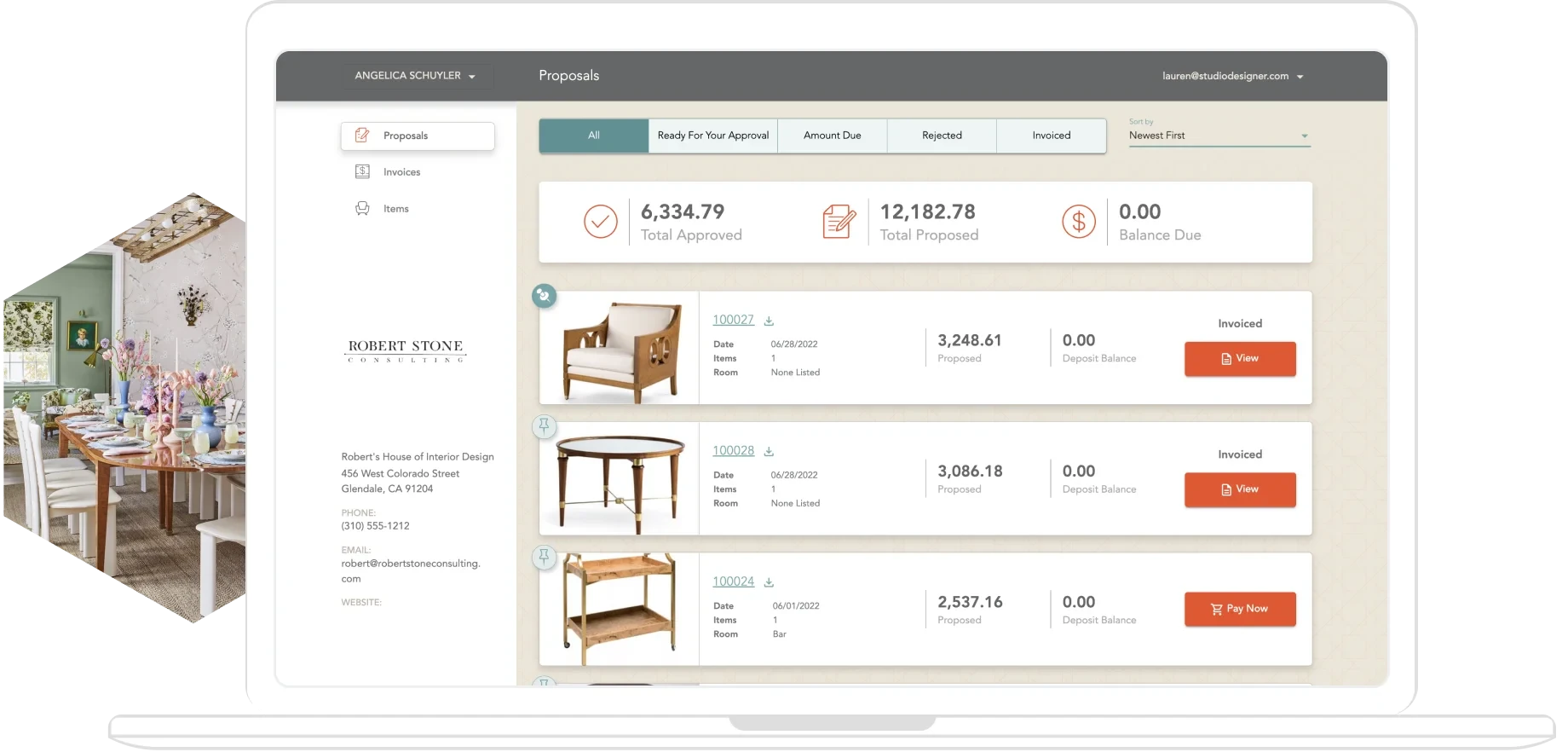The image size is (1568, 752).
Task: Open Invoices in the sidebar
Action: [x=401, y=172]
